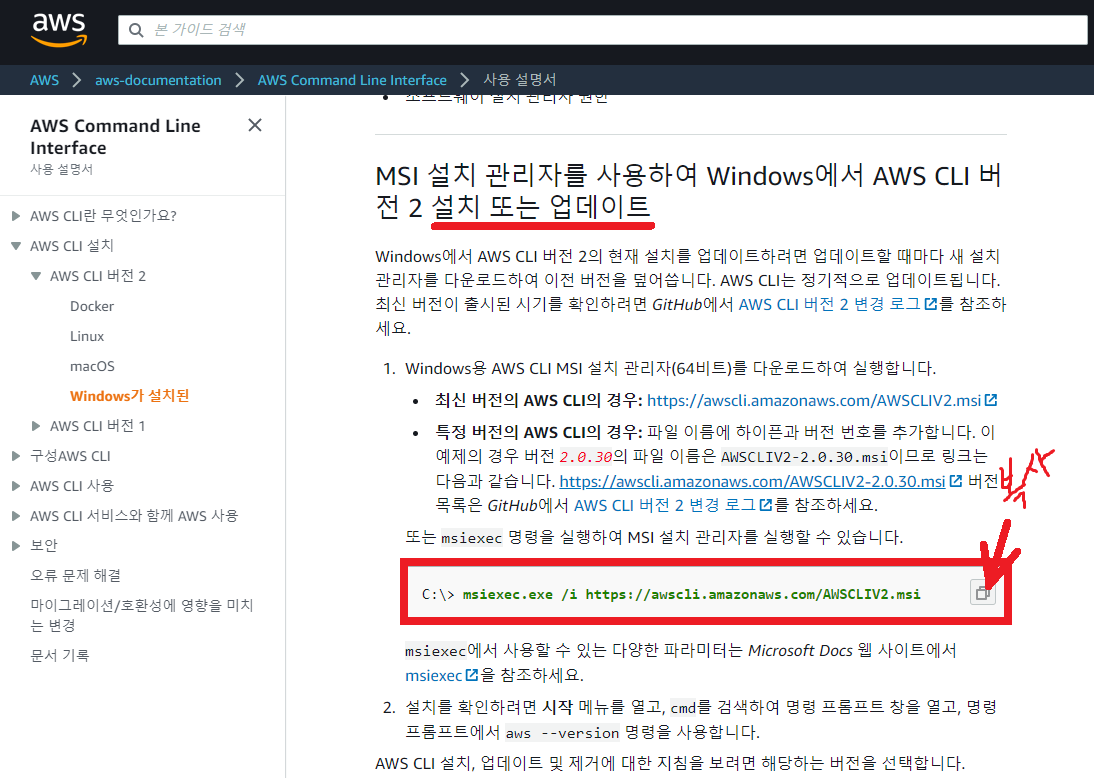Open the Linux sidebar page
1094x778 pixels.
[87, 336]
